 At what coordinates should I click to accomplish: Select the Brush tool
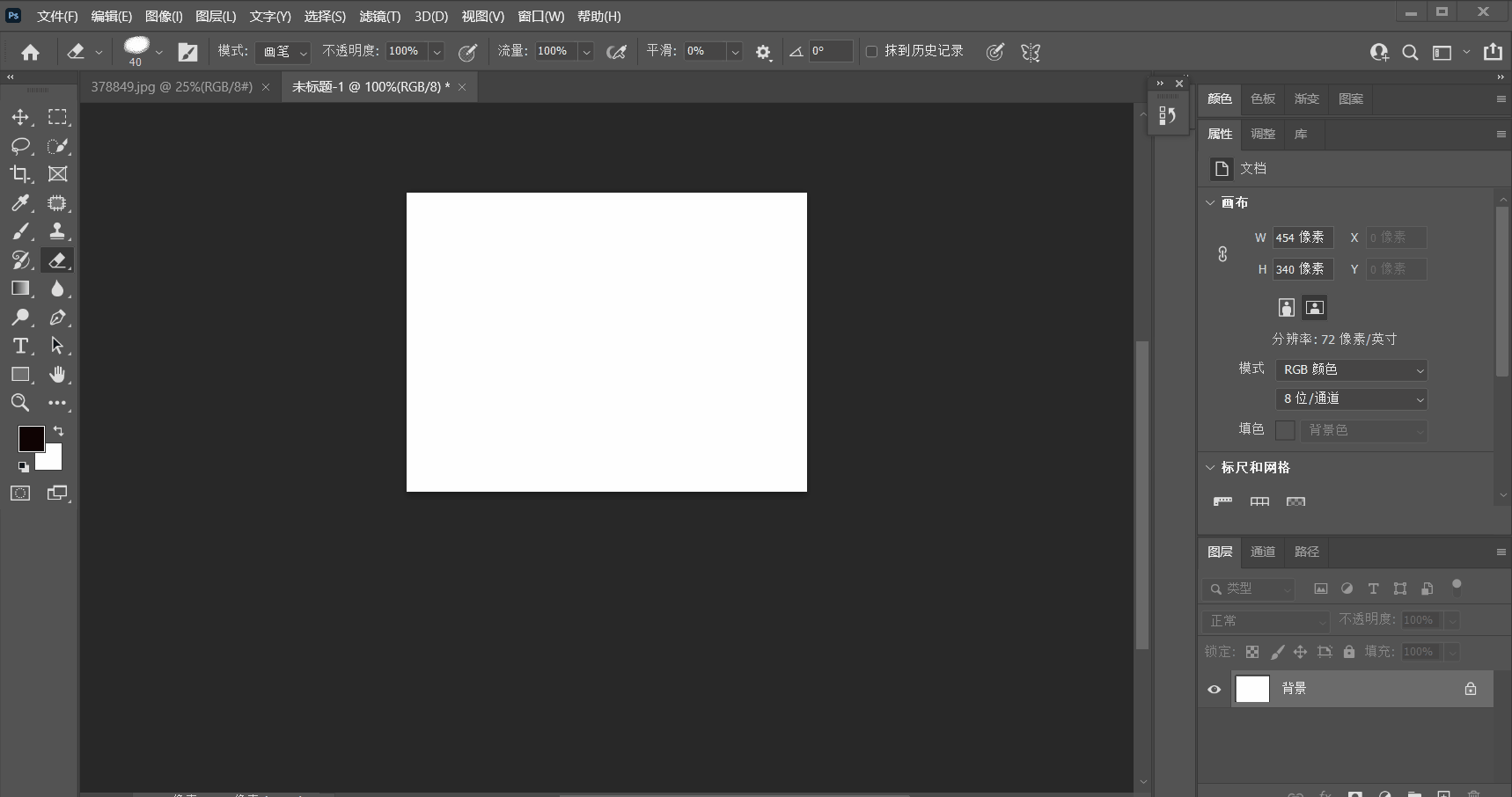point(20,231)
